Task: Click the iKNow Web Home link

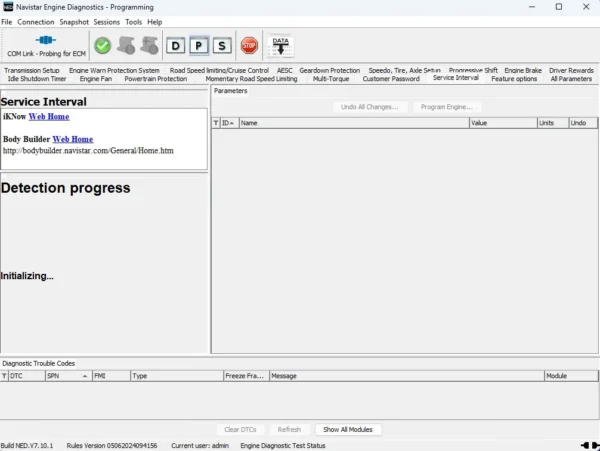Action: (49, 117)
